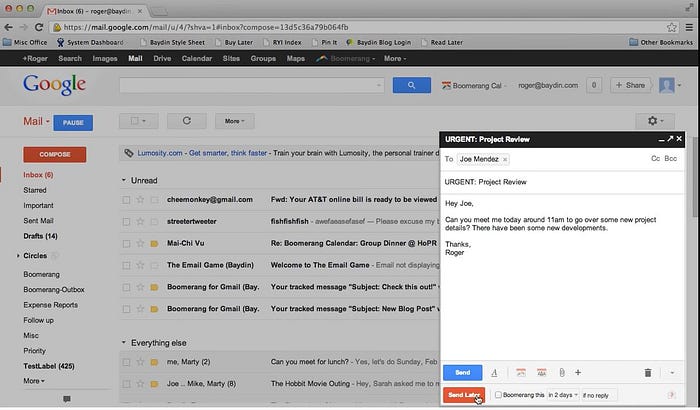Image resolution: width=700 pixels, height=410 pixels.
Task: Bookmark page with the star icon
Action: [672, 27]
